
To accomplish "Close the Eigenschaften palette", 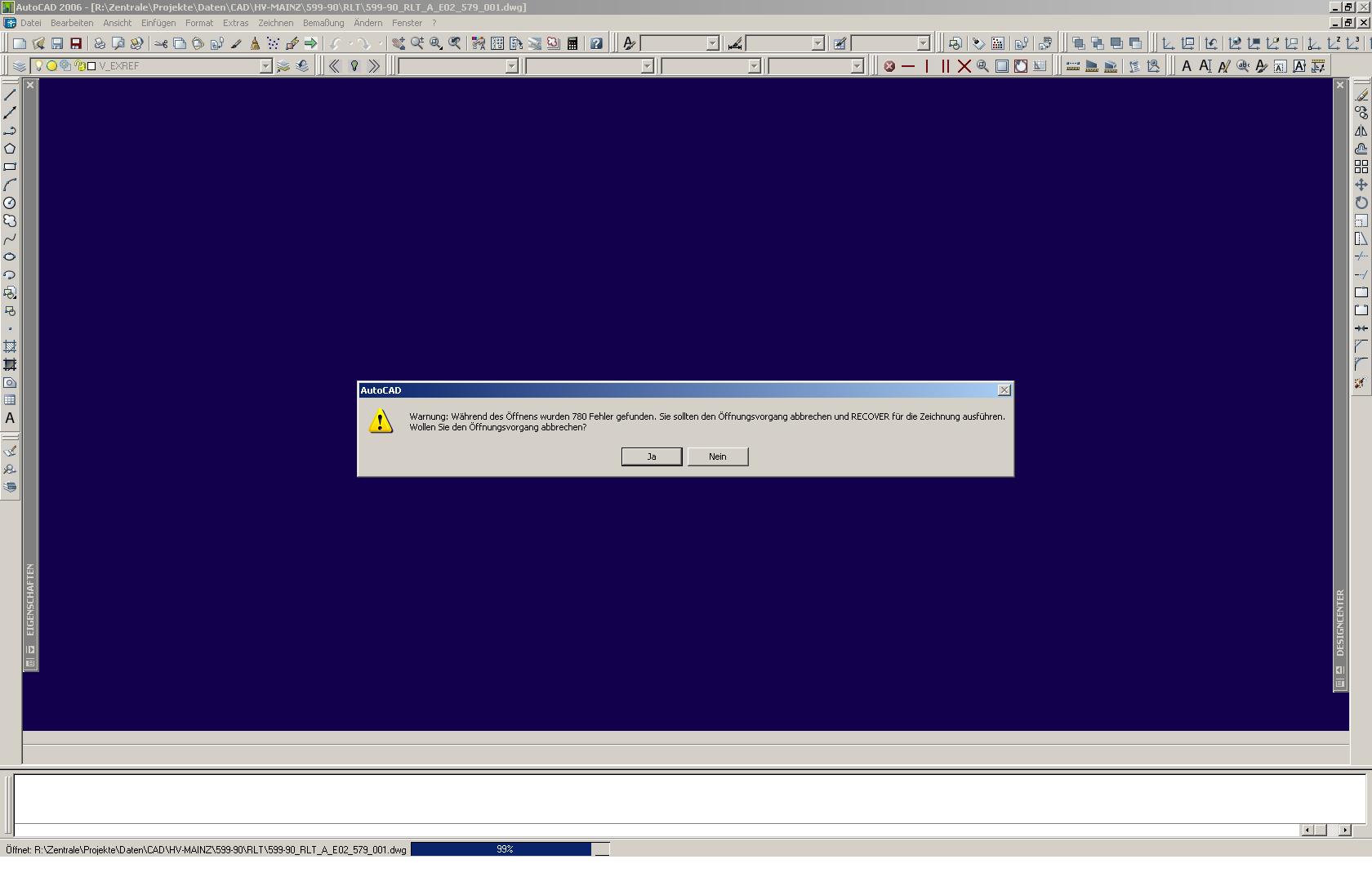I will (30, 85).
